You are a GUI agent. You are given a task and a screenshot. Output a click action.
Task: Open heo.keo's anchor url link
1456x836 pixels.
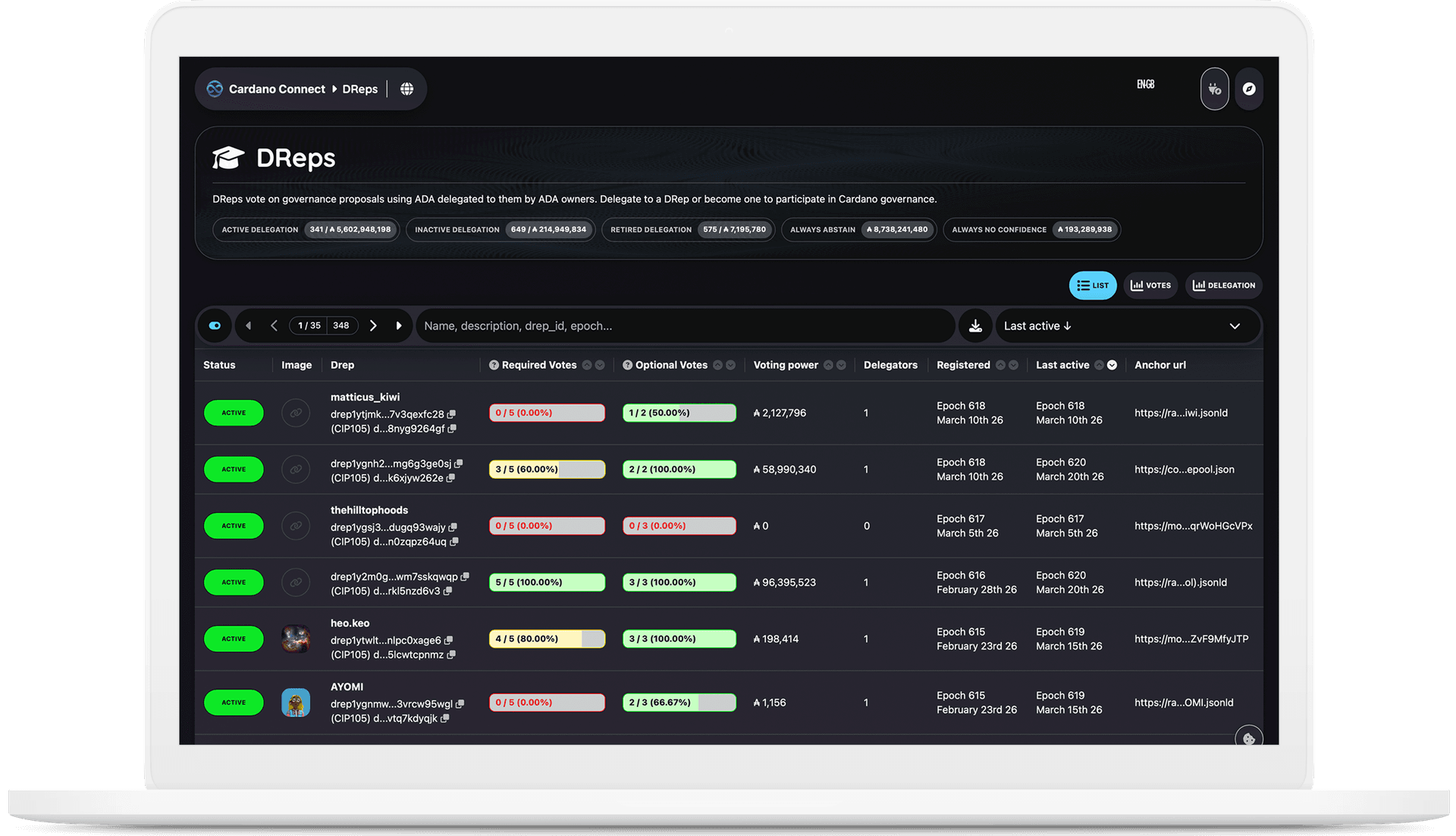[x=1191, y=639]
